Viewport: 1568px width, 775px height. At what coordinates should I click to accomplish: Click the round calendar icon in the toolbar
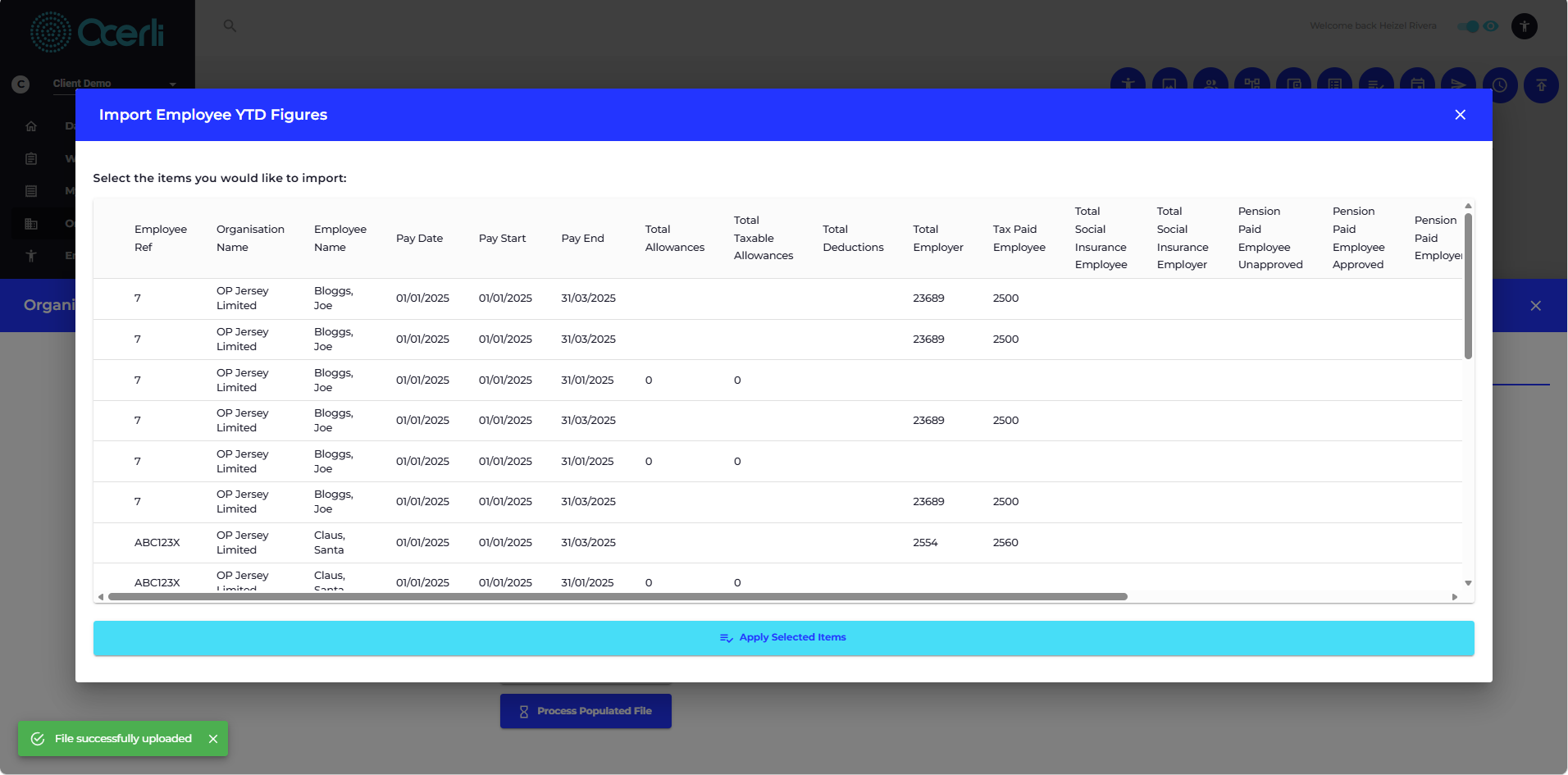point(1417,80)
